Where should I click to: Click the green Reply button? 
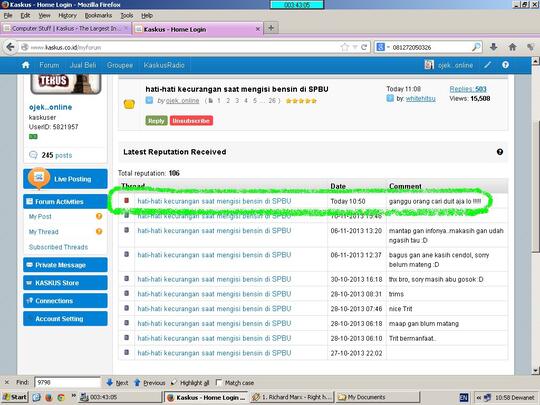(x=156, y=121)
